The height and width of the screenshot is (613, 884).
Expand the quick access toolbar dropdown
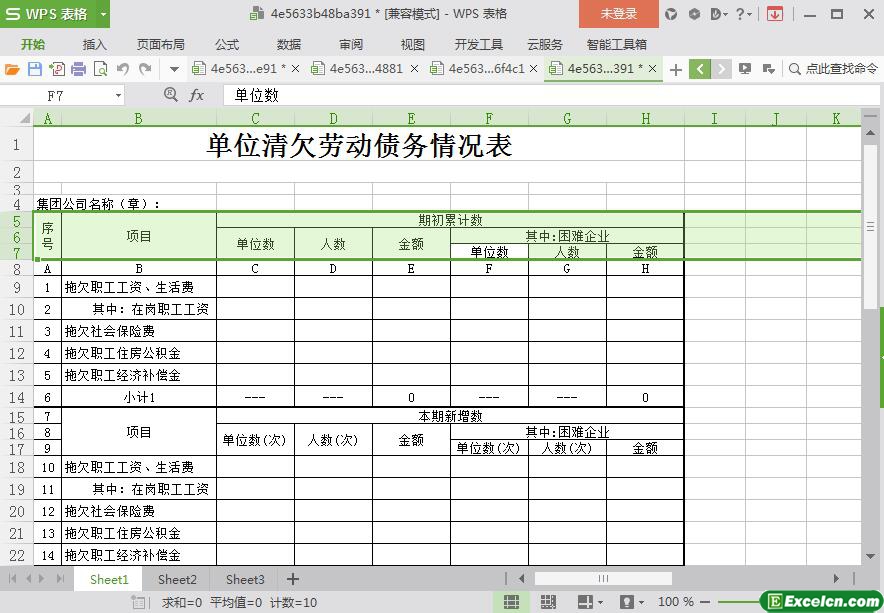coord(174,69)
